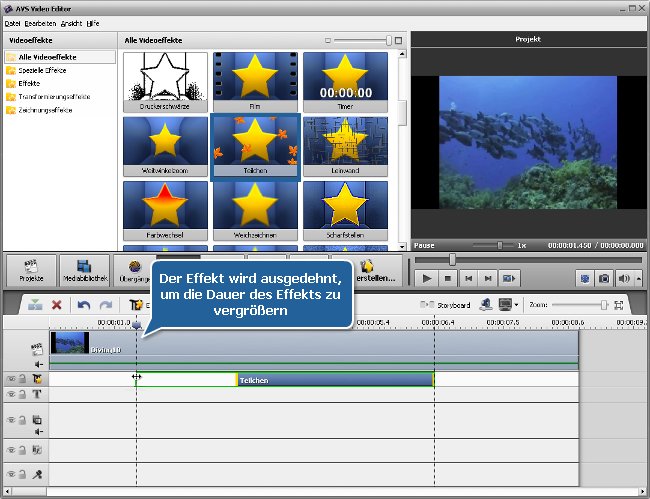Select the Spezielle Effekte folder
The image size is (650, 499).
42,71
